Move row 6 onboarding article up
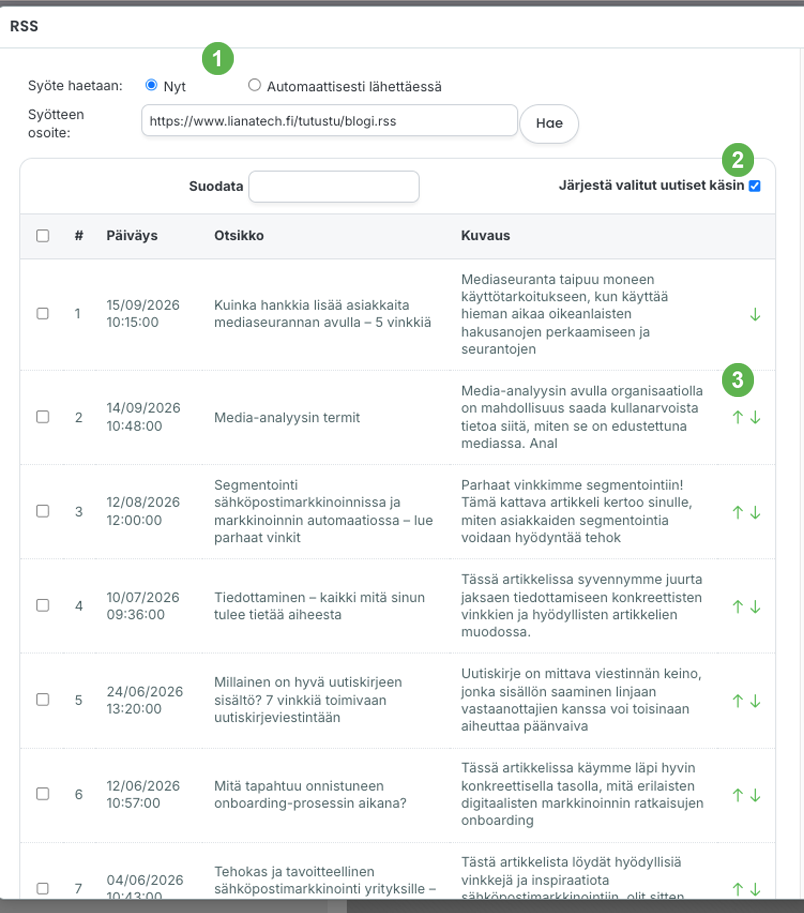This screenshot has width=804, height=913. coord(738,795)
